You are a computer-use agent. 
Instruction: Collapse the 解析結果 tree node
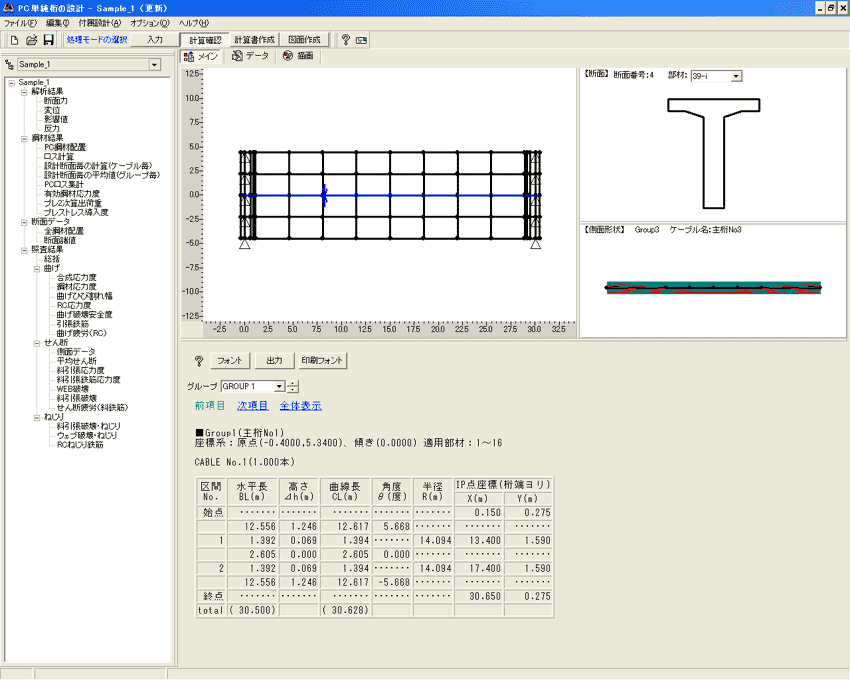click(x=23, y=92)
